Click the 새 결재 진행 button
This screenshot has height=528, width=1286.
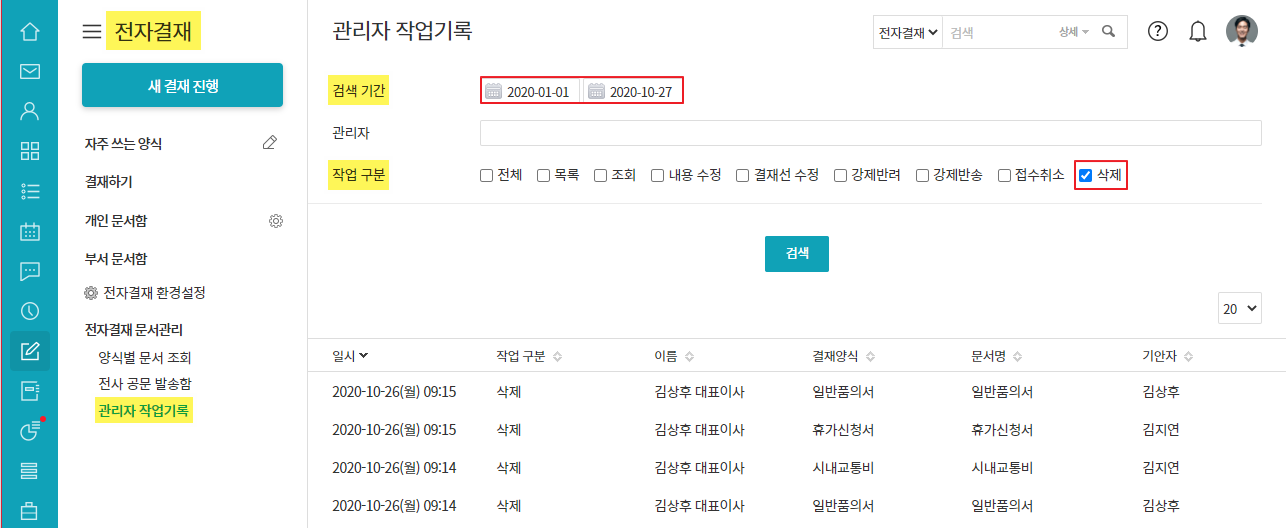[182, 85]
